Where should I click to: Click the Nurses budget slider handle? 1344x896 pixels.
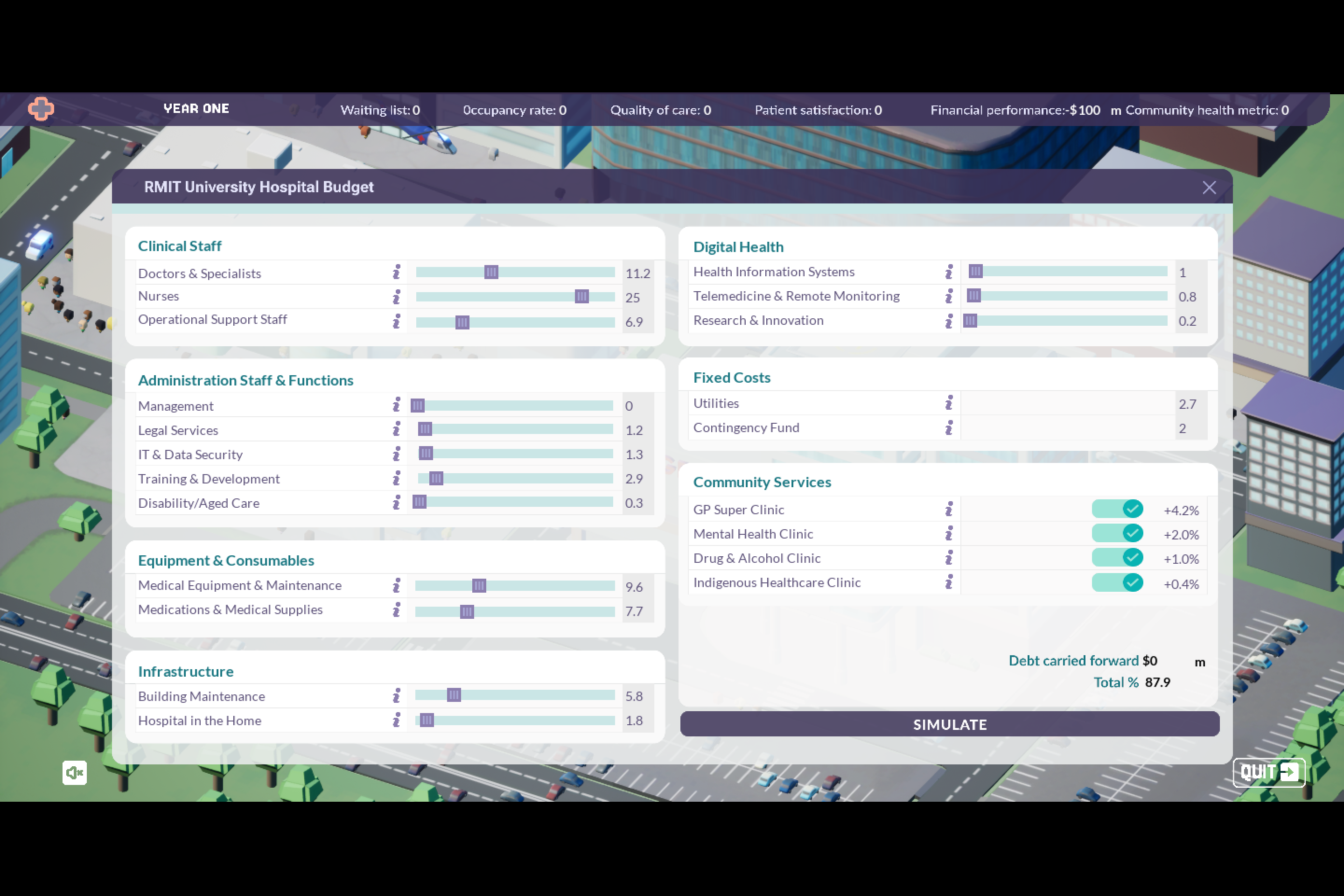pyautogui.click(x=582, y=296)
